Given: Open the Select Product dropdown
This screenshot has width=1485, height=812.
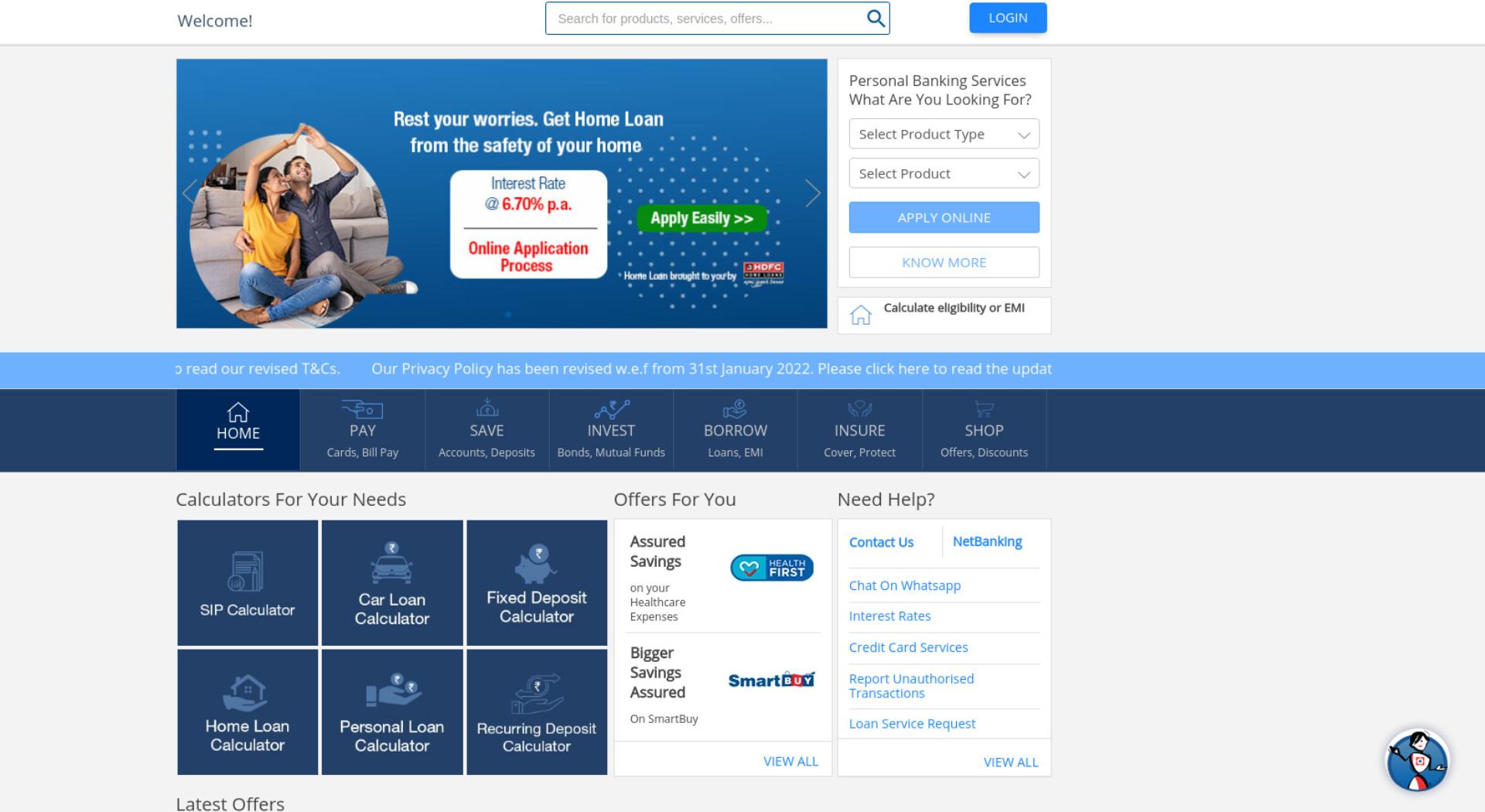Looking at the screenshot, I should [944, 173].
